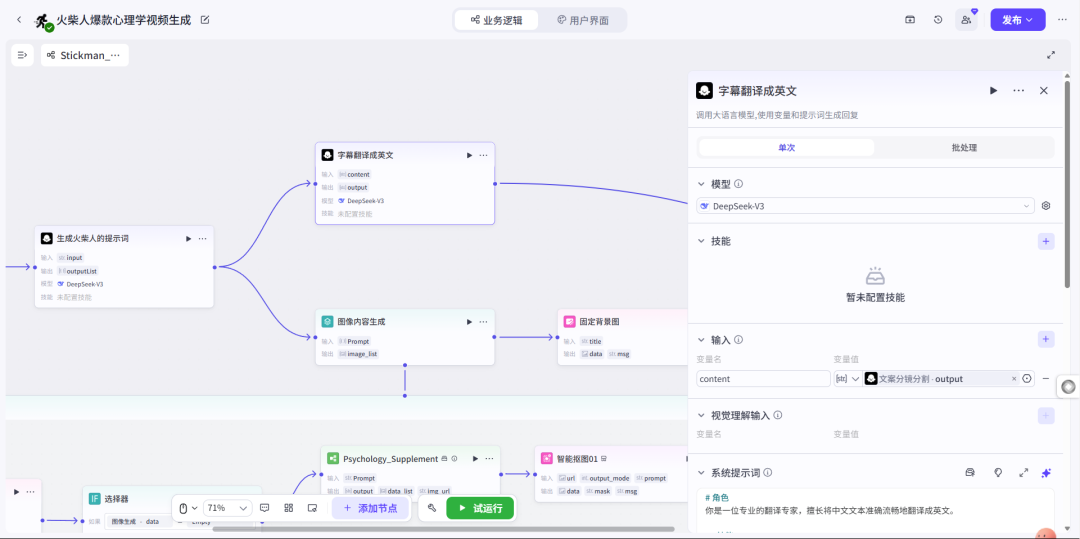Open mouse interaction mode dropdown
Viewport: 1080px width, 539px height.
point(188,508)
